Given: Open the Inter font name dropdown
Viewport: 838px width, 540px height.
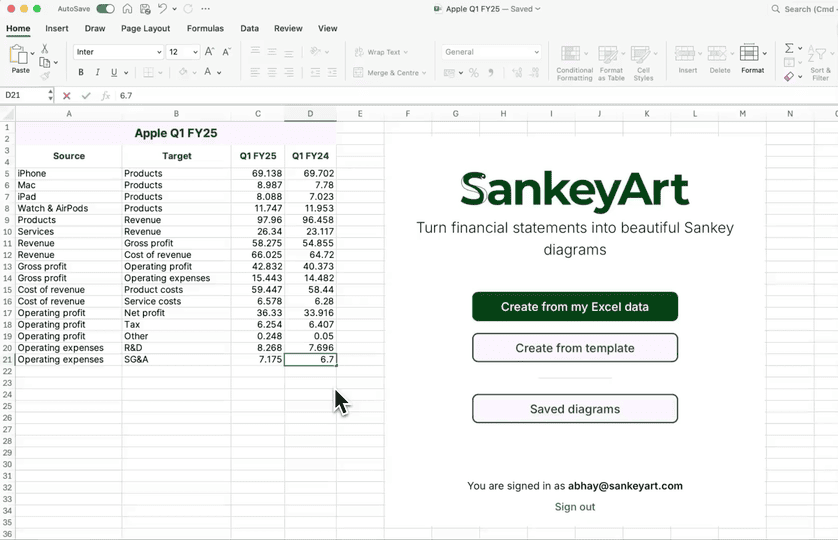Looking at the screenshot, I should (117, 52).
